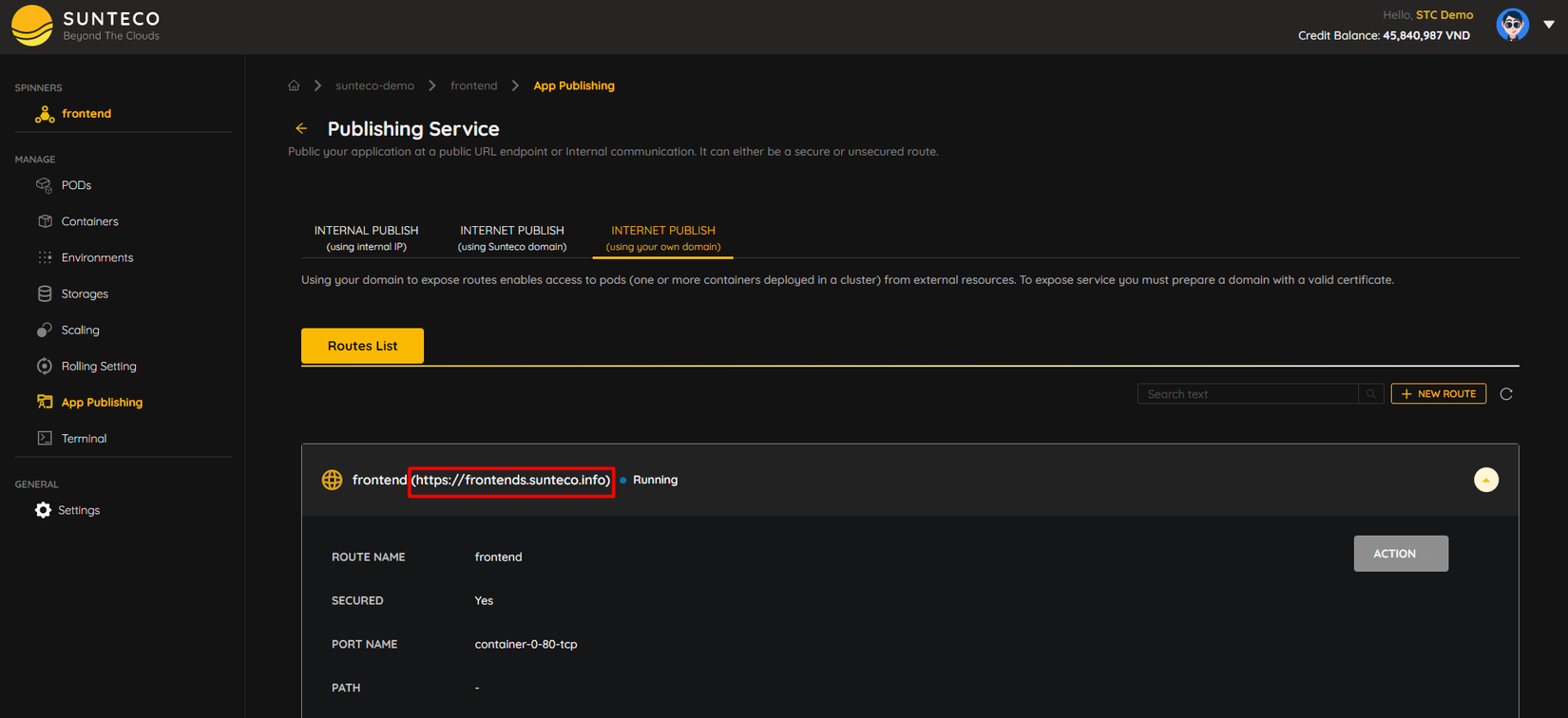The image size is (1568, 718).
Task: Click the Search text input field
Action: pyautogui.click(x=1248, y=394)
